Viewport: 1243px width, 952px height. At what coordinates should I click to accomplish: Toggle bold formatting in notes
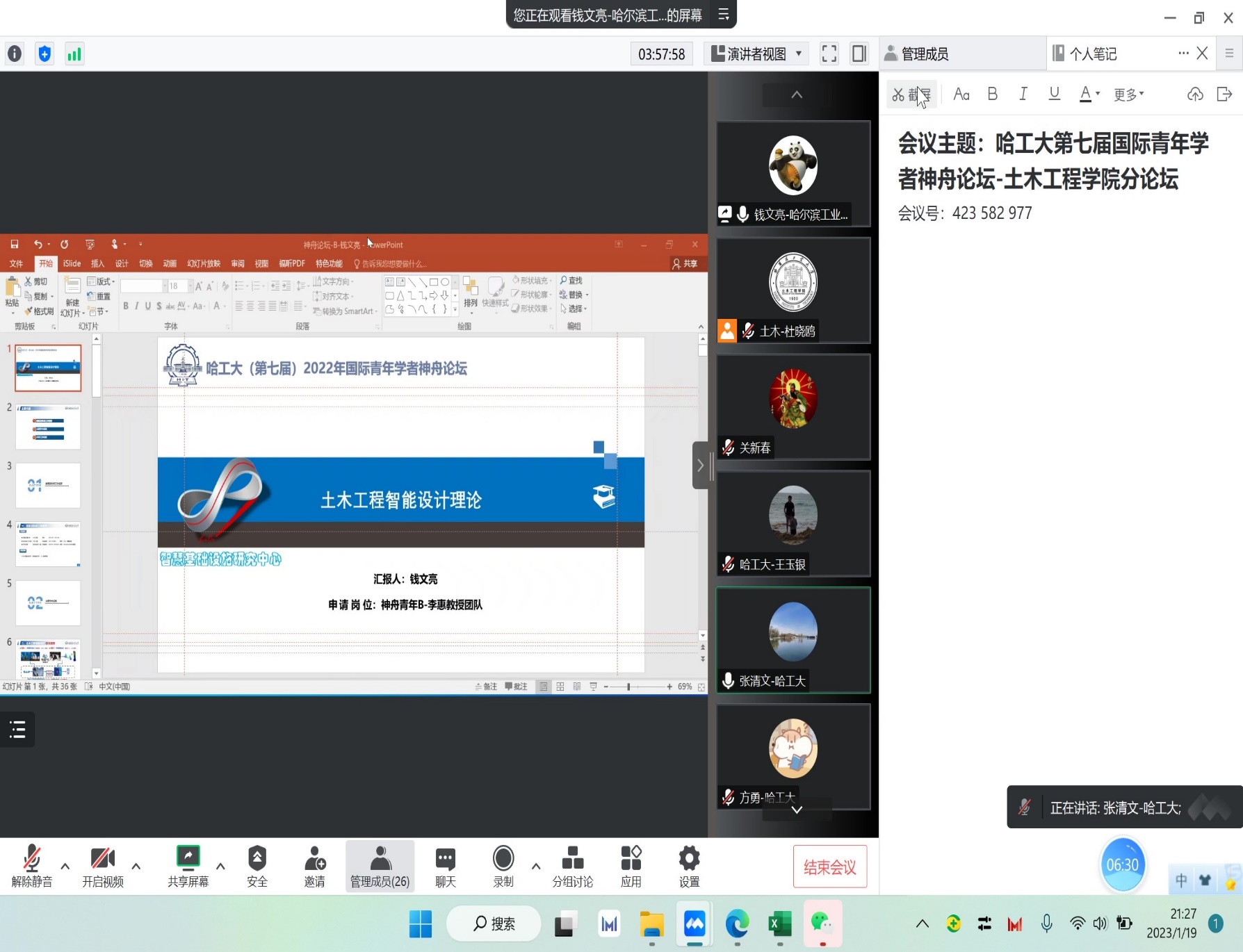992,94
